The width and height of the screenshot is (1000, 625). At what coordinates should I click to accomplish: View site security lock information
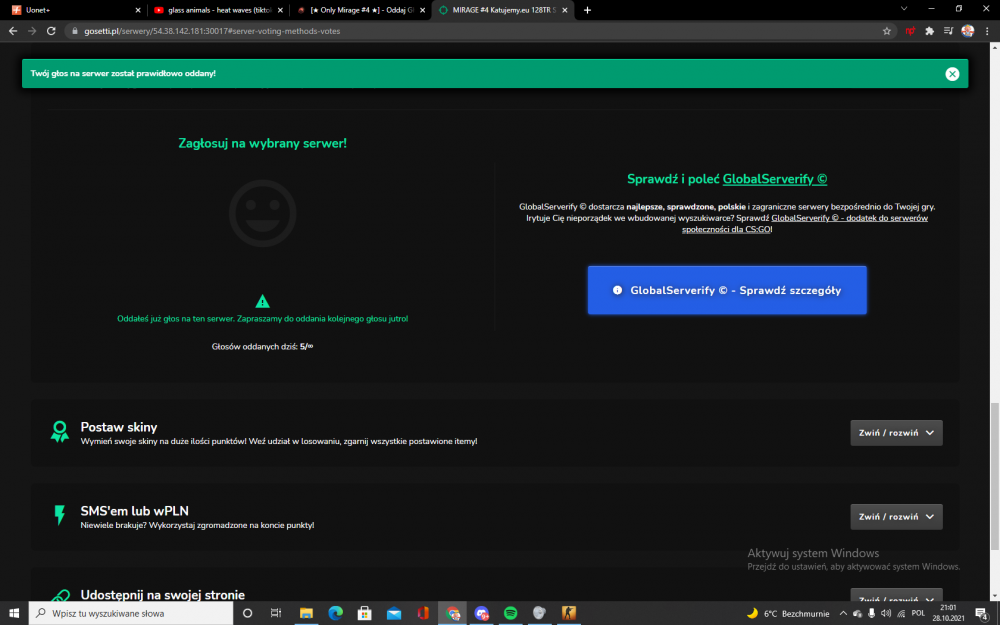tap(75, 31)
